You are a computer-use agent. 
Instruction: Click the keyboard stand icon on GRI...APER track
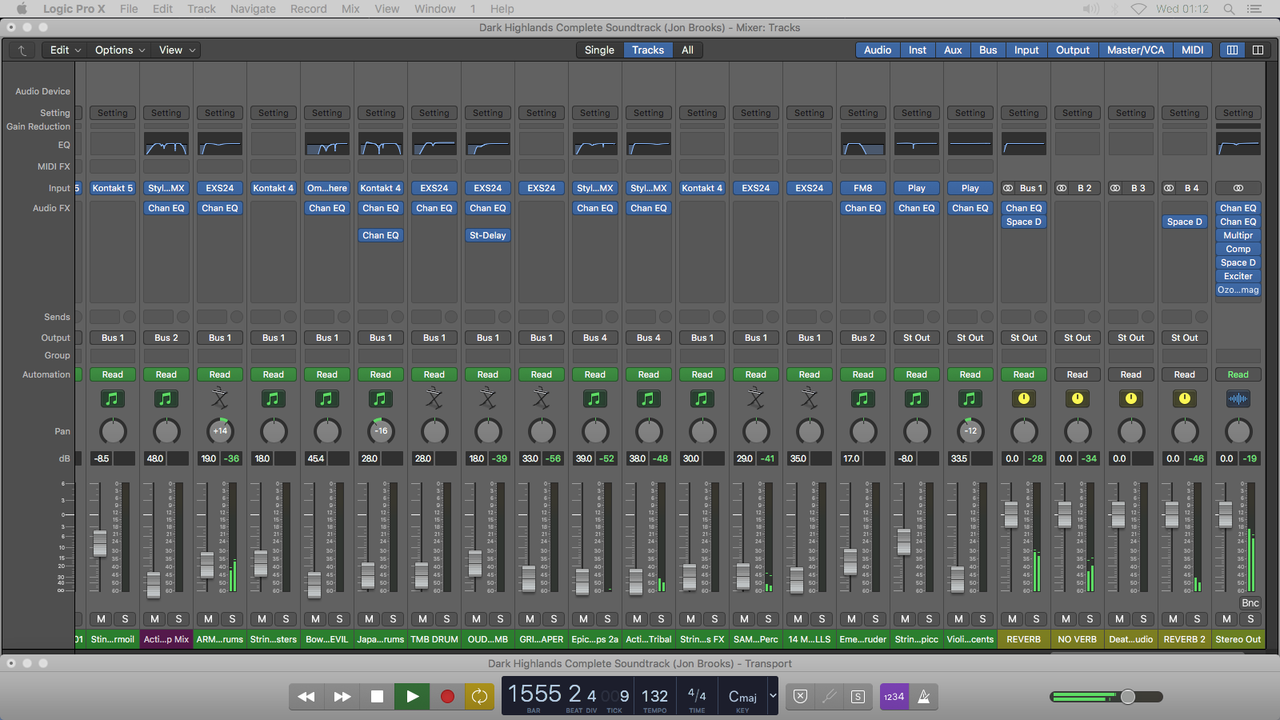tap(541, 399)
